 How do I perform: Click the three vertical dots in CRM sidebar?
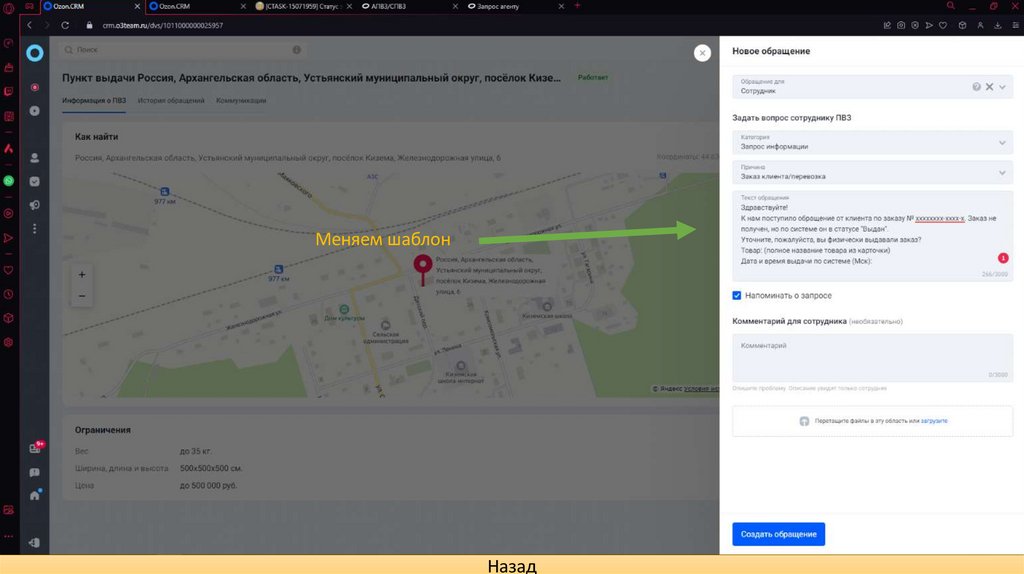point(35,229)
